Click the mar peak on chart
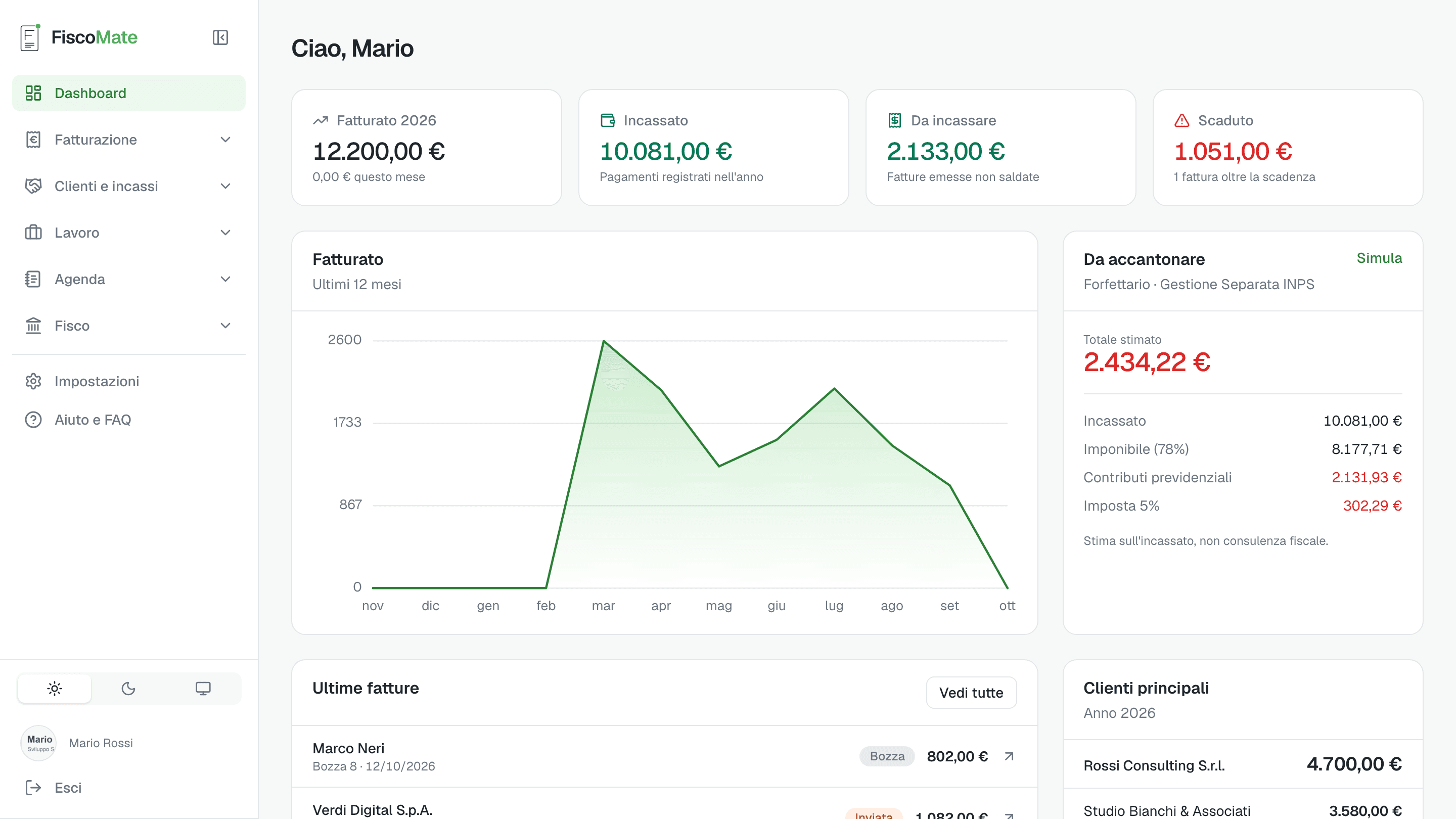The width and height of the screenshot is (1456, 819). [603, 341]
